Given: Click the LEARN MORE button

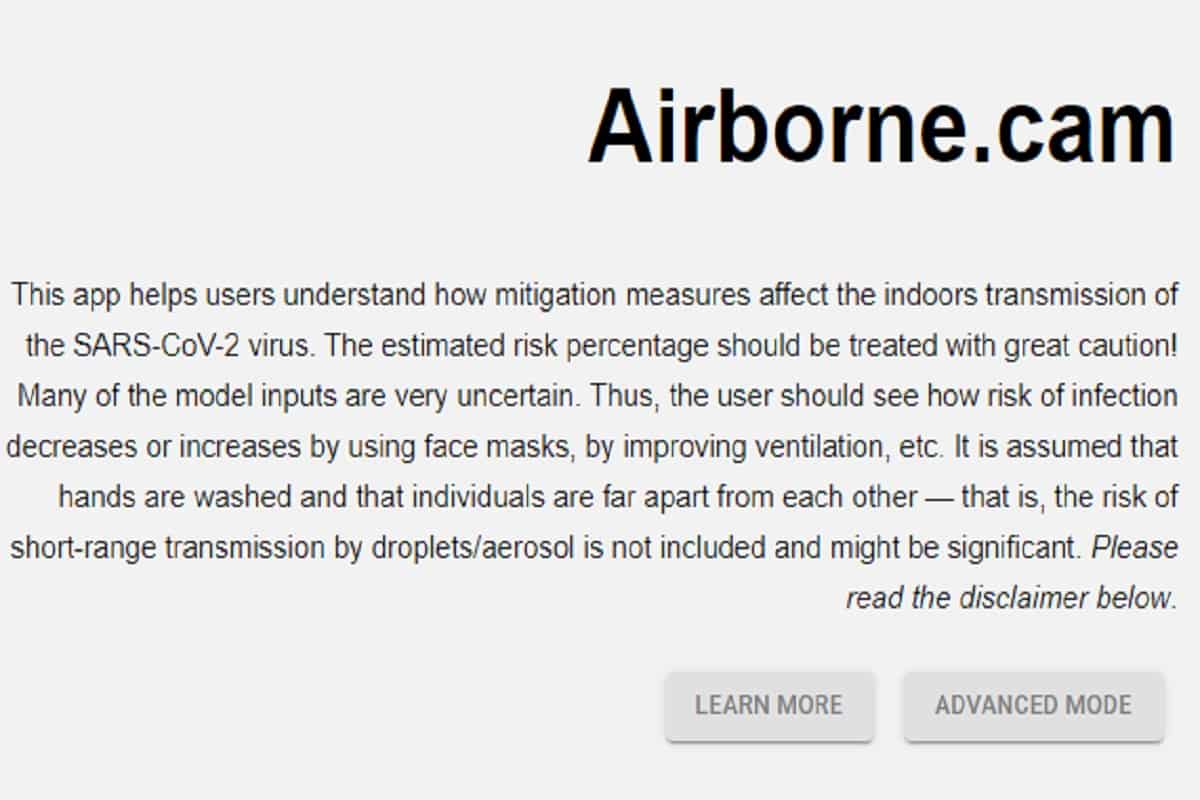Looking at the screenshot, I should 768,706.
